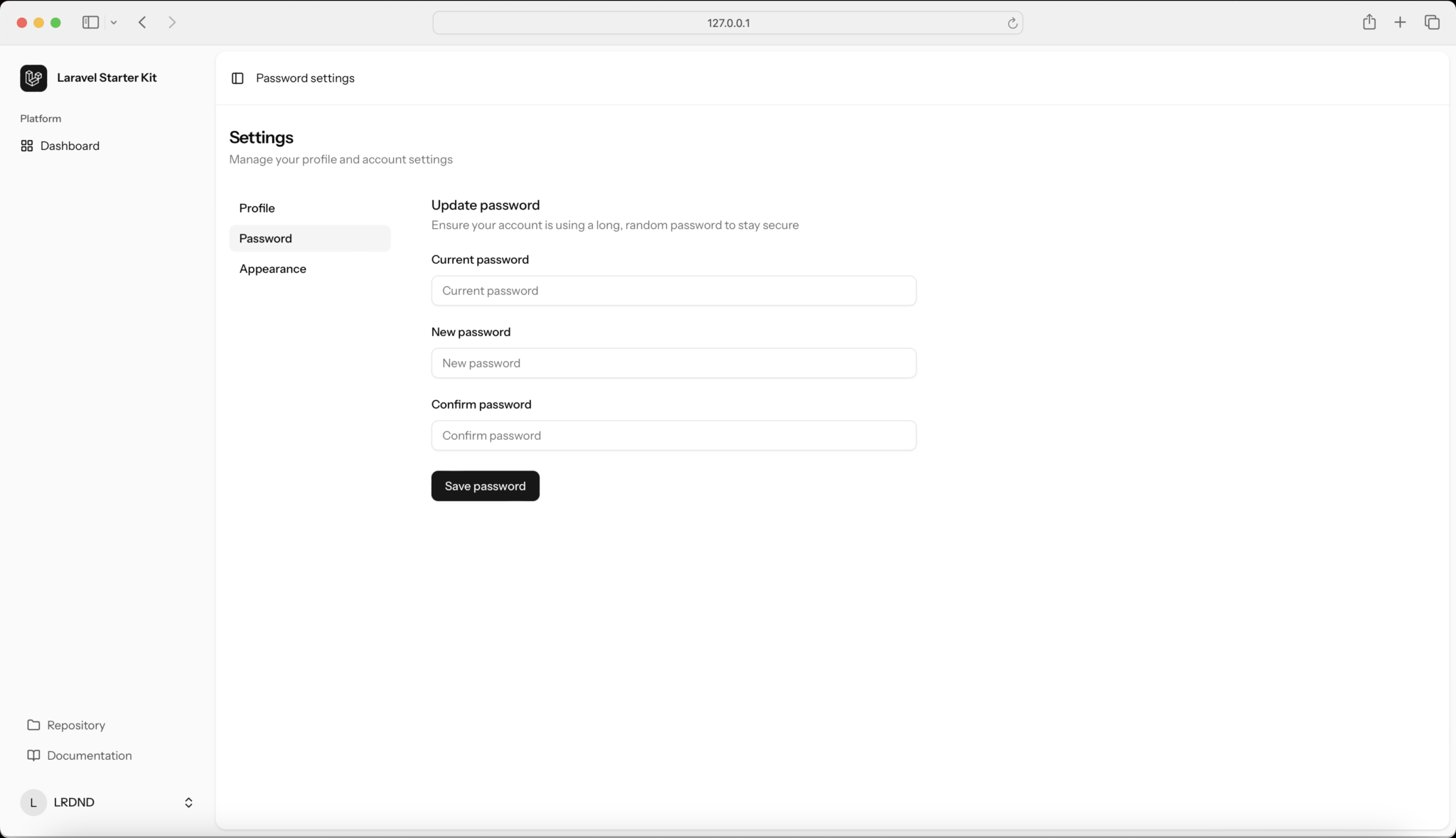Click the LRDND user avatar circle
This screenshot has width=1456, height=838.
point(33,802)
